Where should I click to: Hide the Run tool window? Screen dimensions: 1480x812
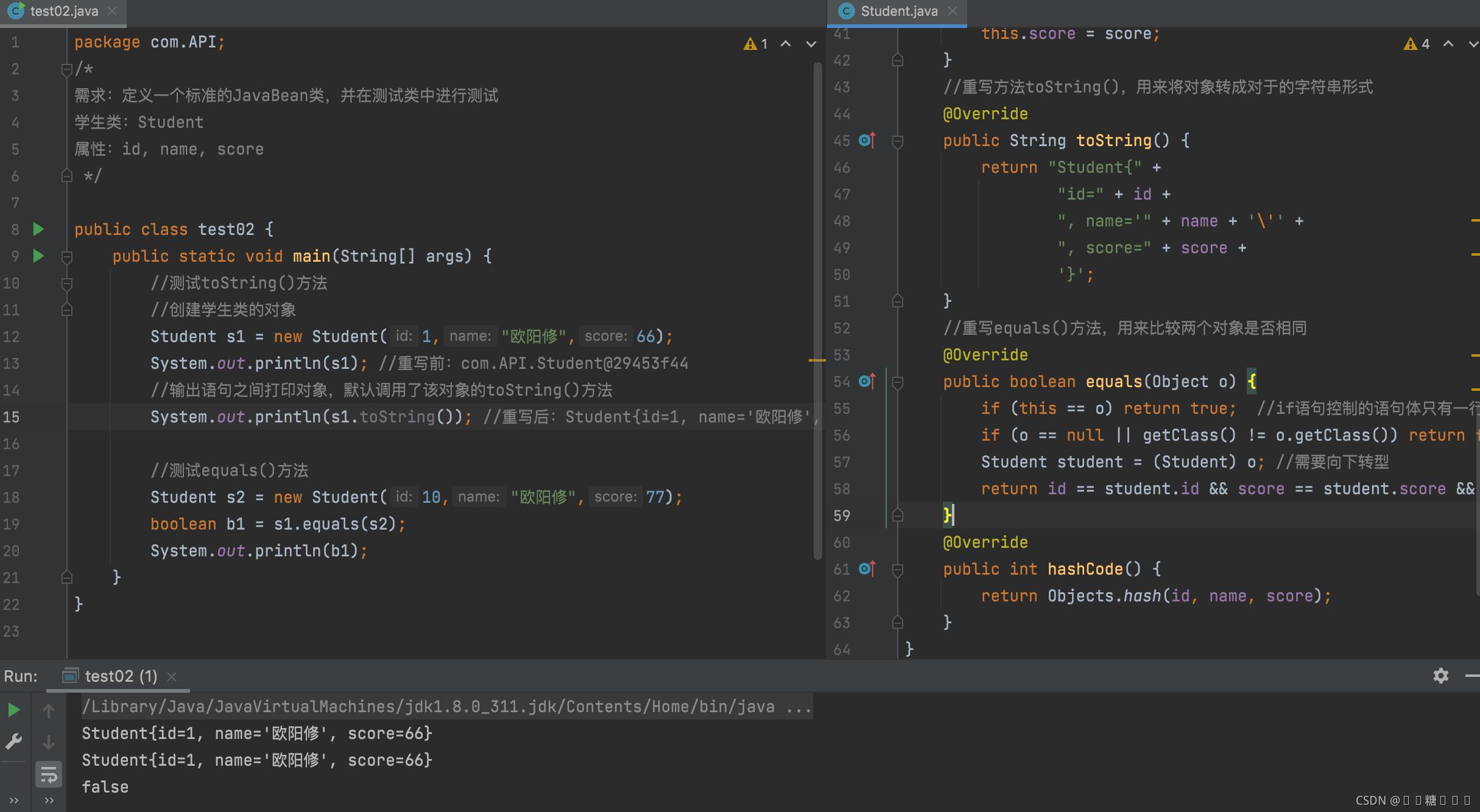click(1473, 676)
